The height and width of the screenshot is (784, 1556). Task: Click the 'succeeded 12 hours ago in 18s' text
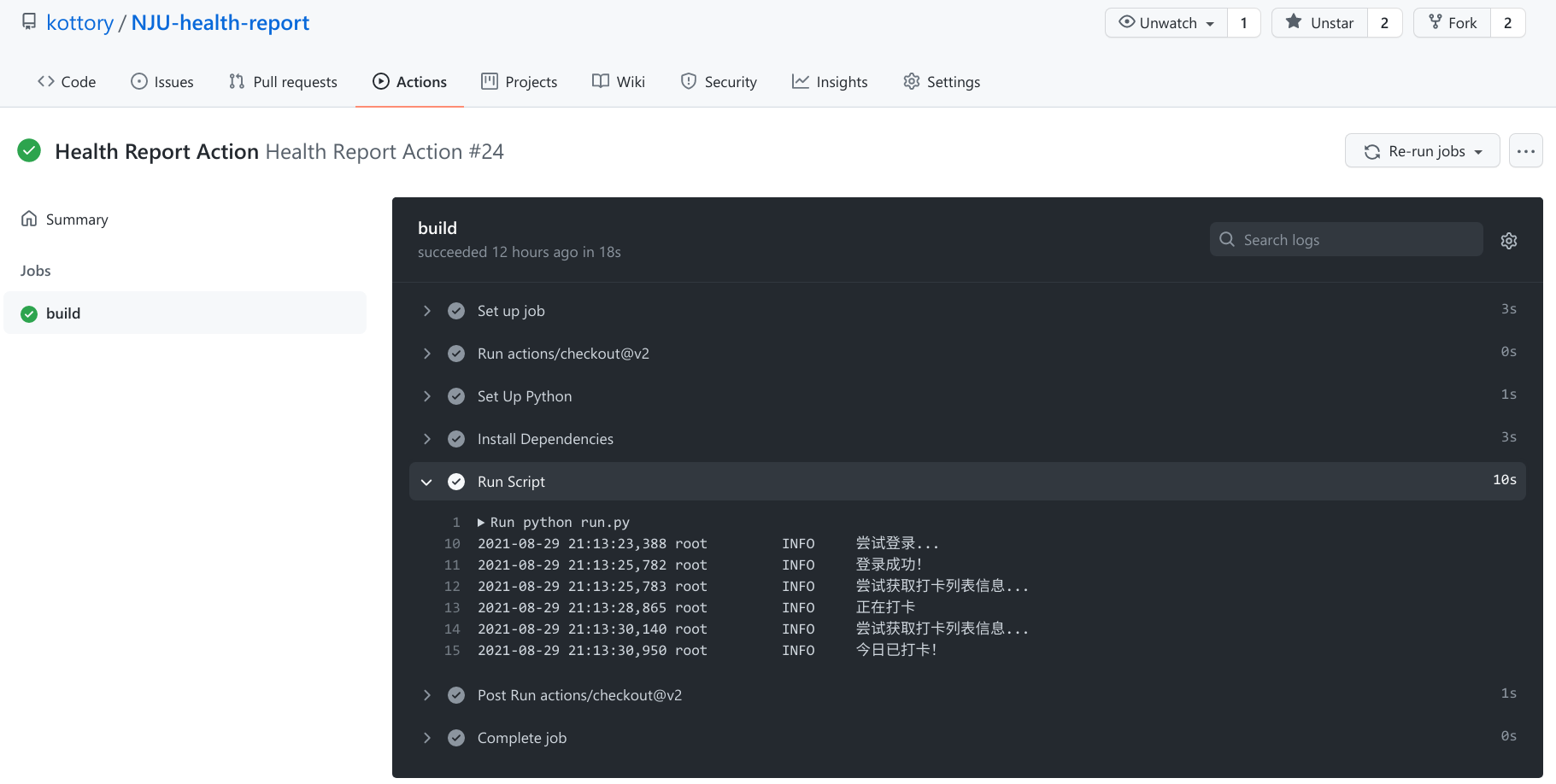(x=520, y=252)
